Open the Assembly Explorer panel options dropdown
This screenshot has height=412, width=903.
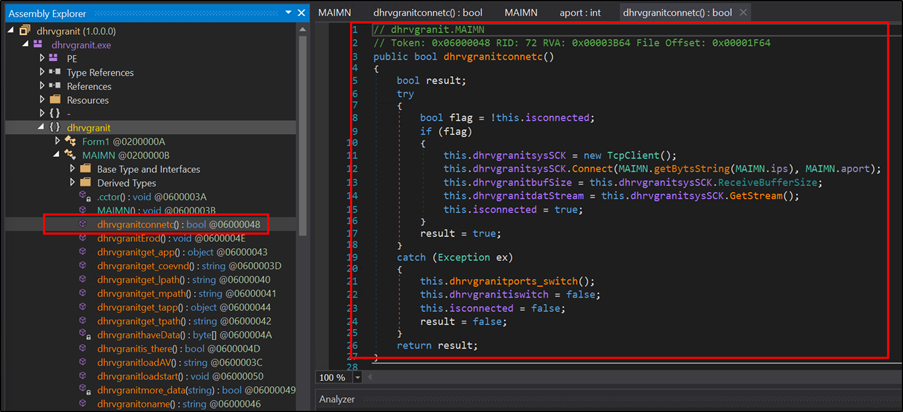click(x=289, y=13)
